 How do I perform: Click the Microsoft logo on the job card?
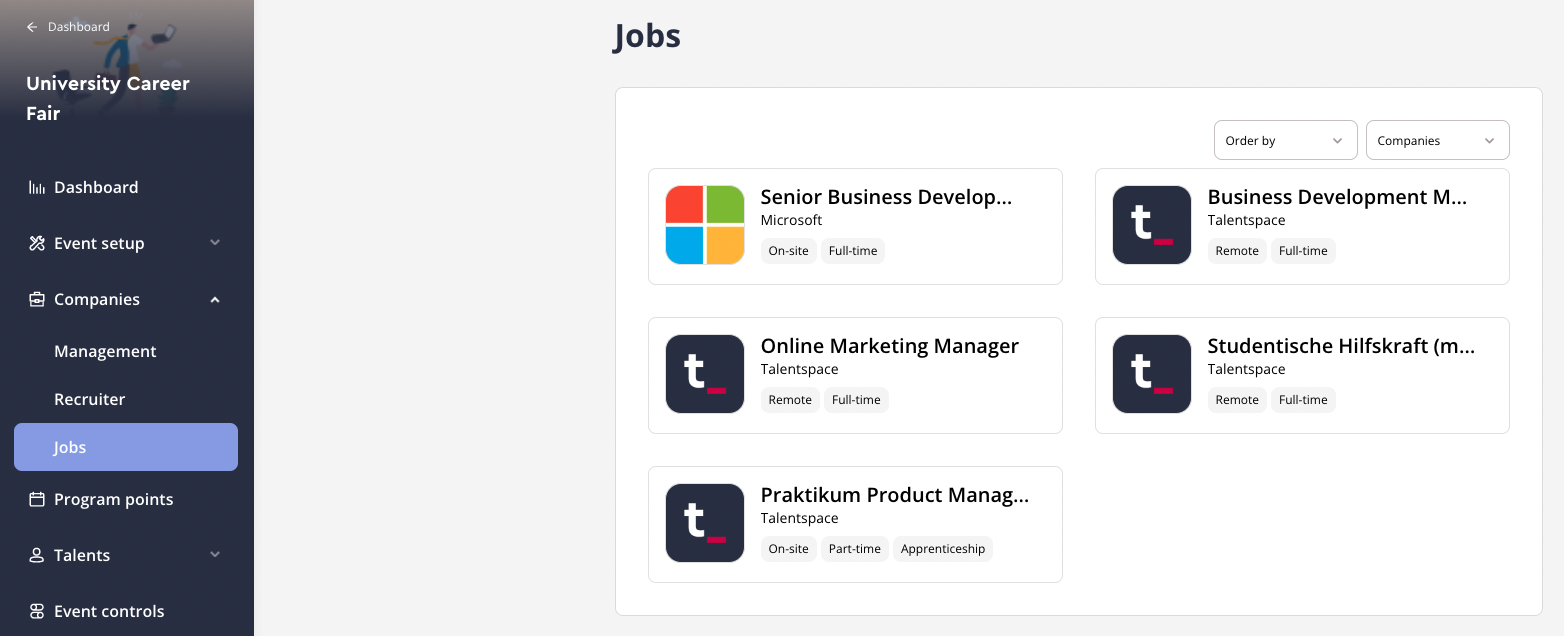(705, 225)
